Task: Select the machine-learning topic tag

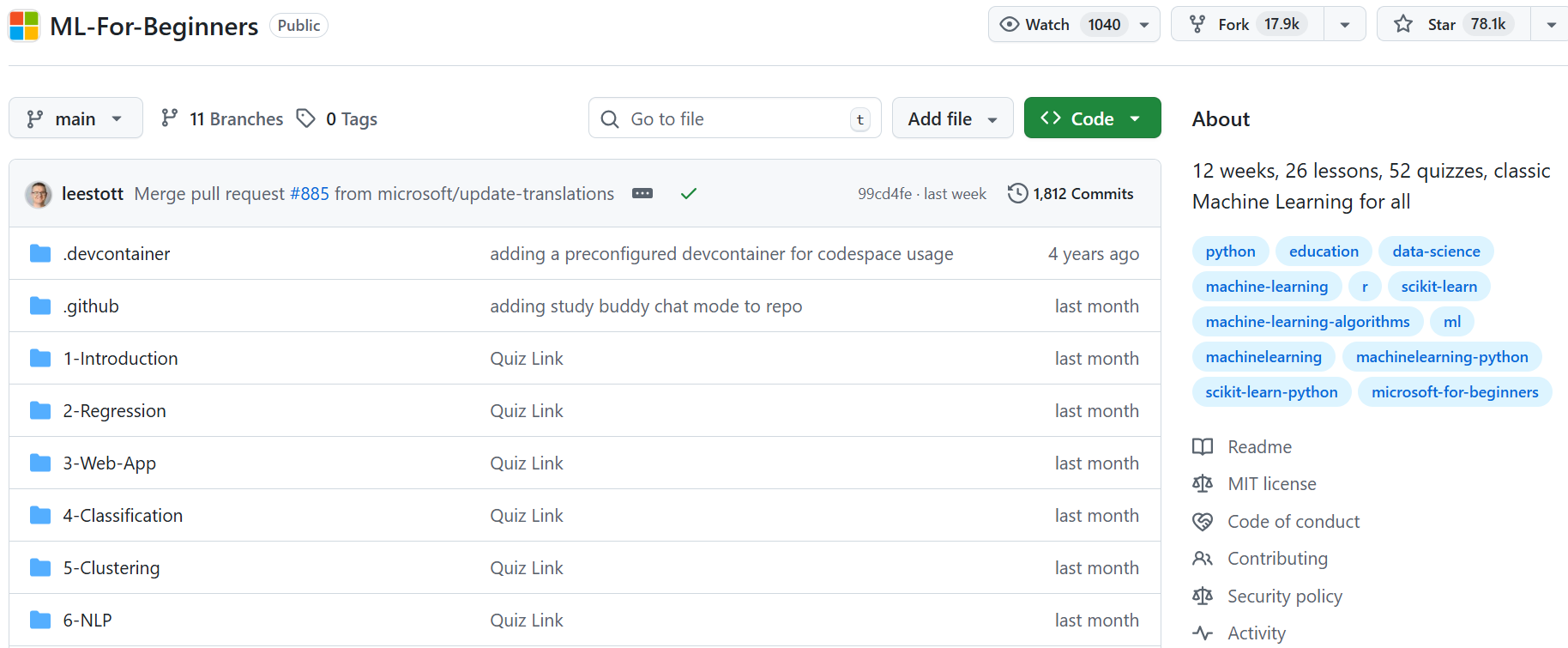Action: pos(1266,287)
